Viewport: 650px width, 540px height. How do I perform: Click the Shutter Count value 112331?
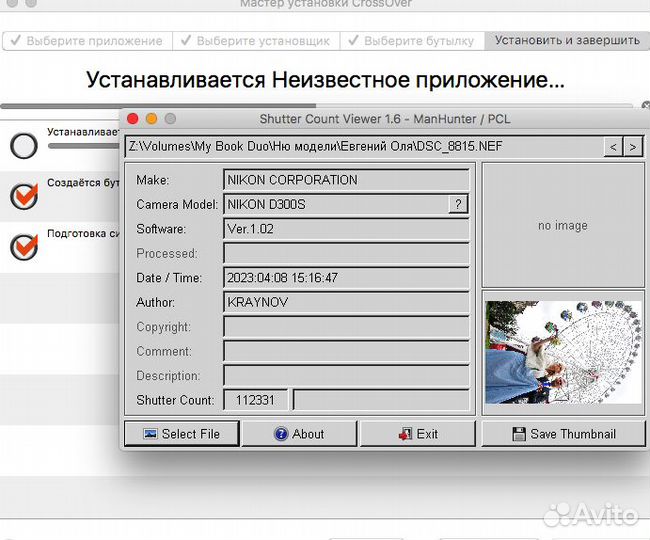(256, 400)
